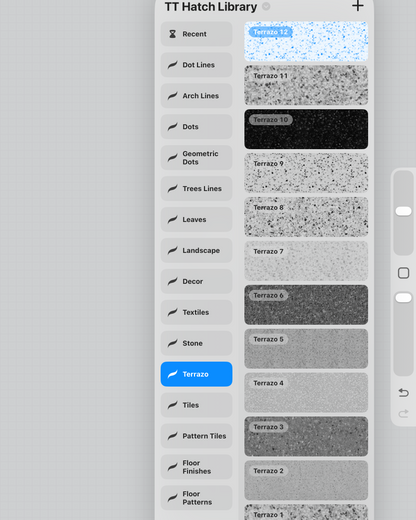Image resolution: width=416 pixels, height=520 pixels.
Task: Open the Tiles brush set
Action: click(196, 405)
